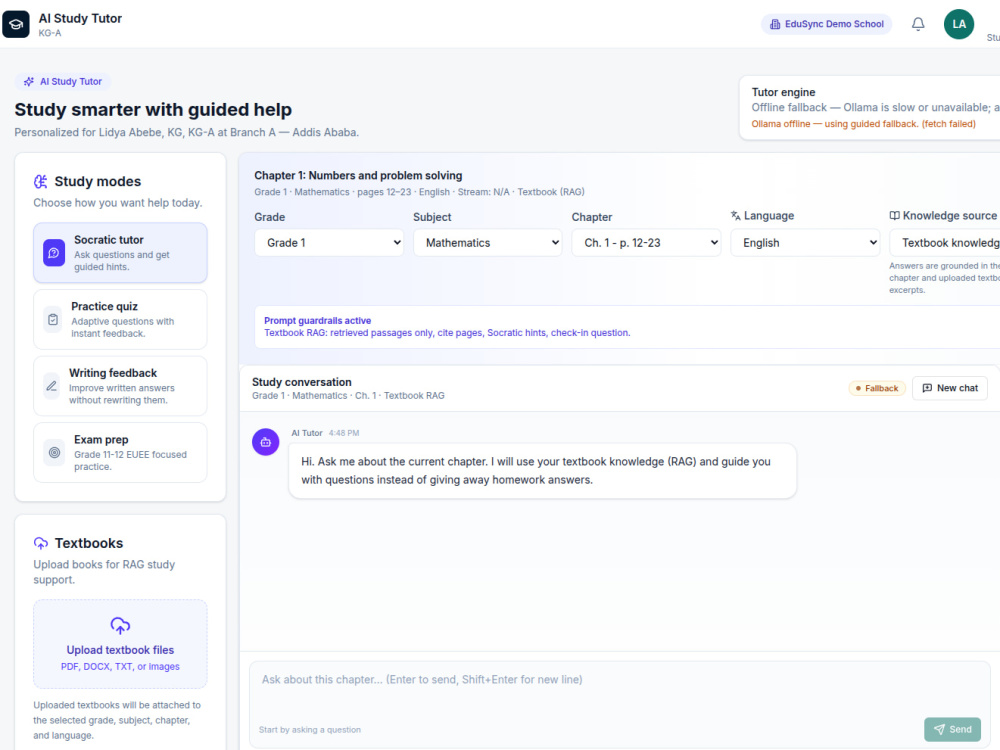Click Upload textbook files link

pos(120,650)
